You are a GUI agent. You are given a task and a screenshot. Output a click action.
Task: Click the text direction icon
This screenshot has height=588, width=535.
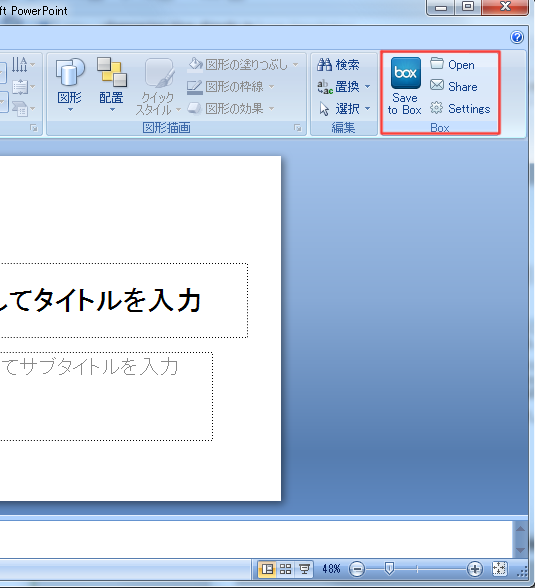(19, 64)
